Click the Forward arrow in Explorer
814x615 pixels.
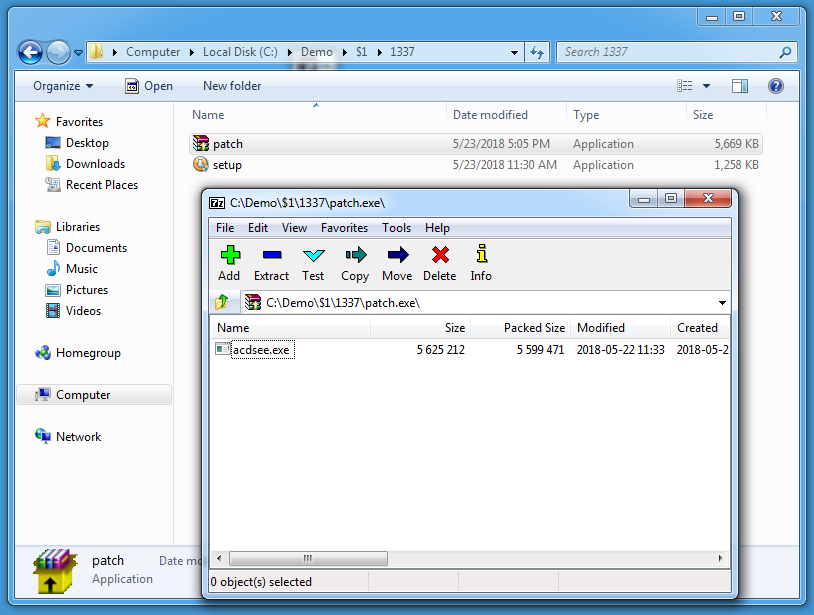click(x=58, y=52)
